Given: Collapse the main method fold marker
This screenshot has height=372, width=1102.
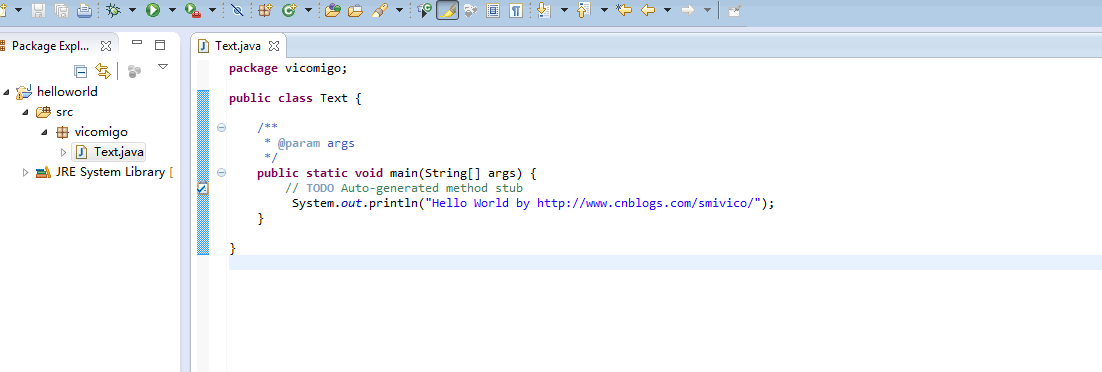Looking at the screenshot, I should click(x=221, y=172).
